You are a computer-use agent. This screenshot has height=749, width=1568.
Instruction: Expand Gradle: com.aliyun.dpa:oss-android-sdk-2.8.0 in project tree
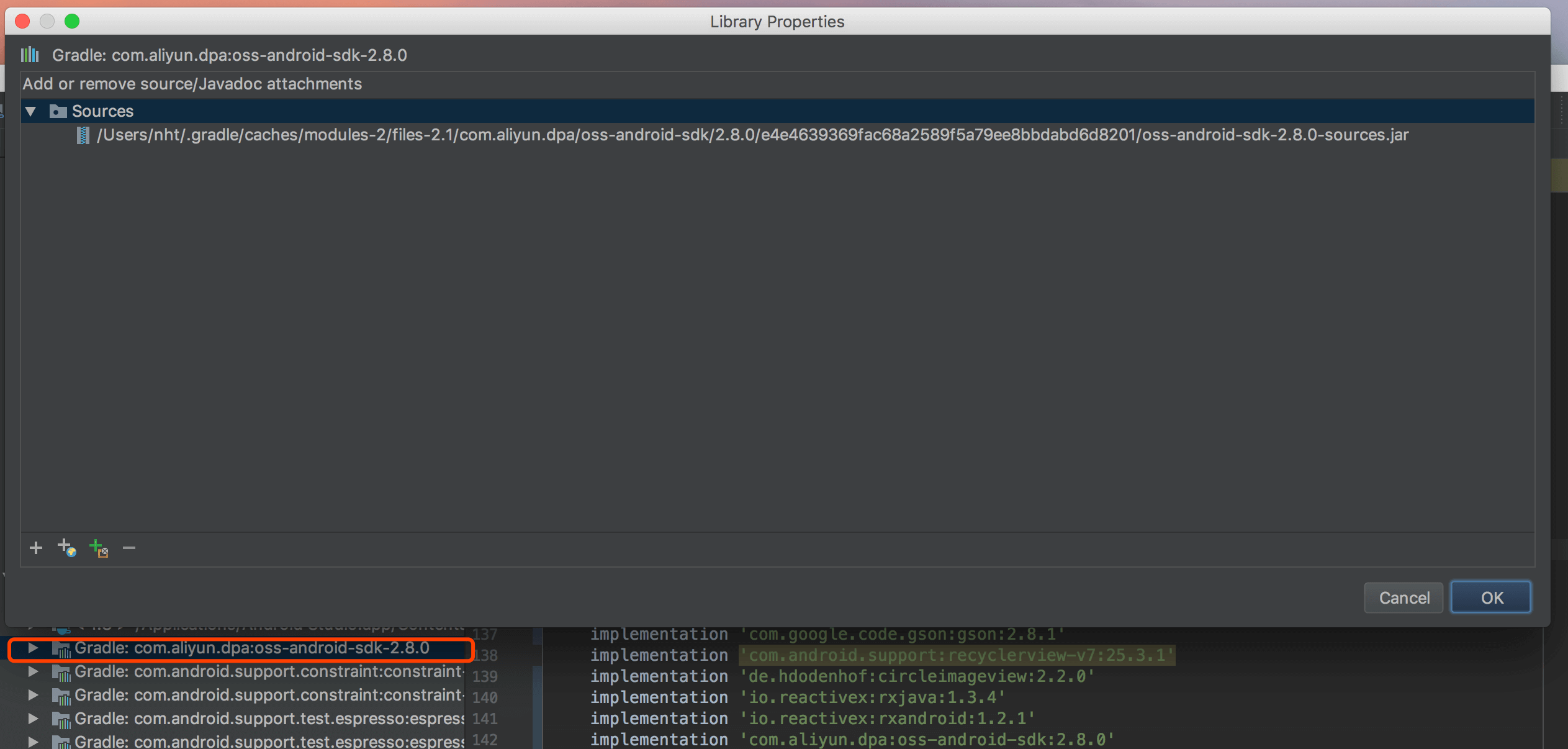33,648
